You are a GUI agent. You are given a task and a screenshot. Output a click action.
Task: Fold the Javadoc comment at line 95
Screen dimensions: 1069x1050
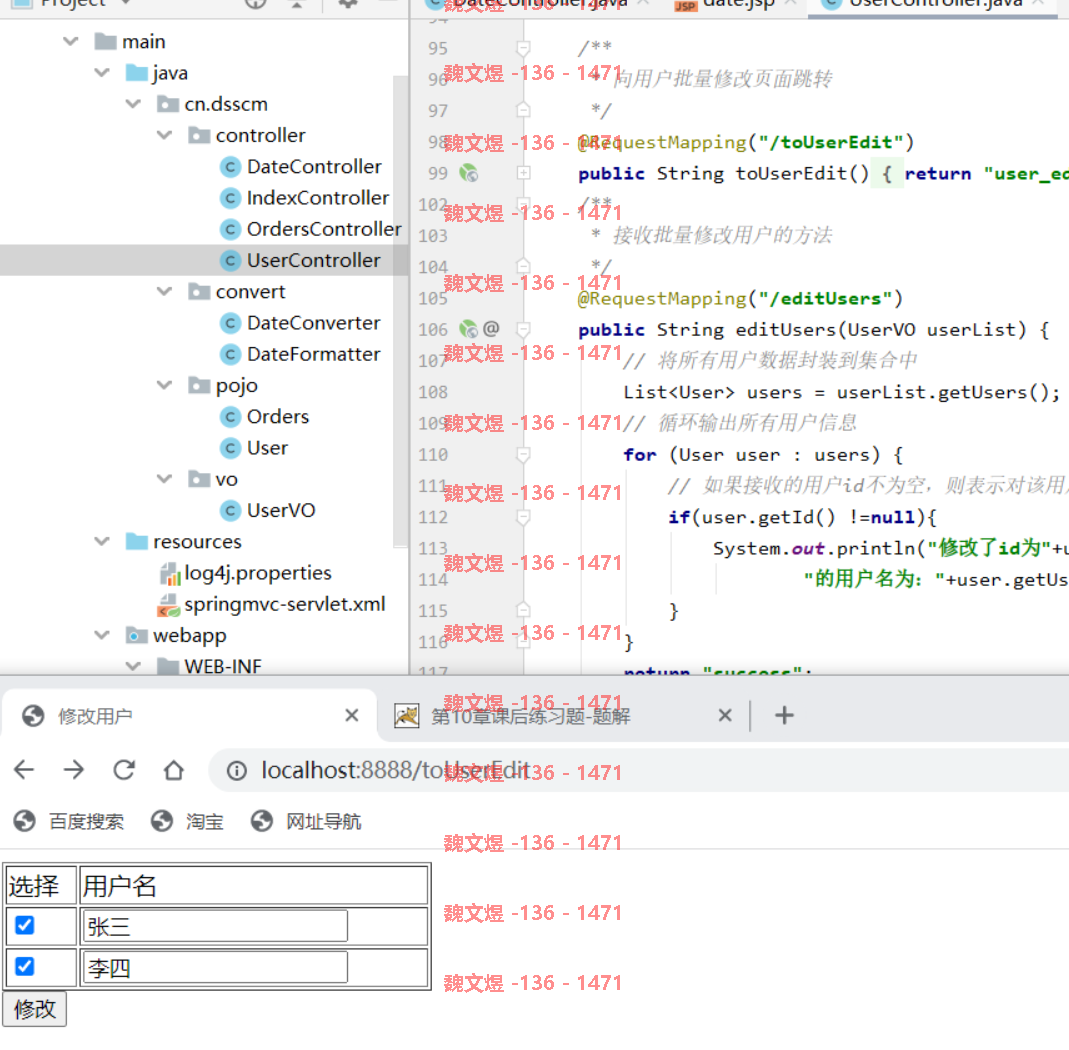[x=524, y=48]
